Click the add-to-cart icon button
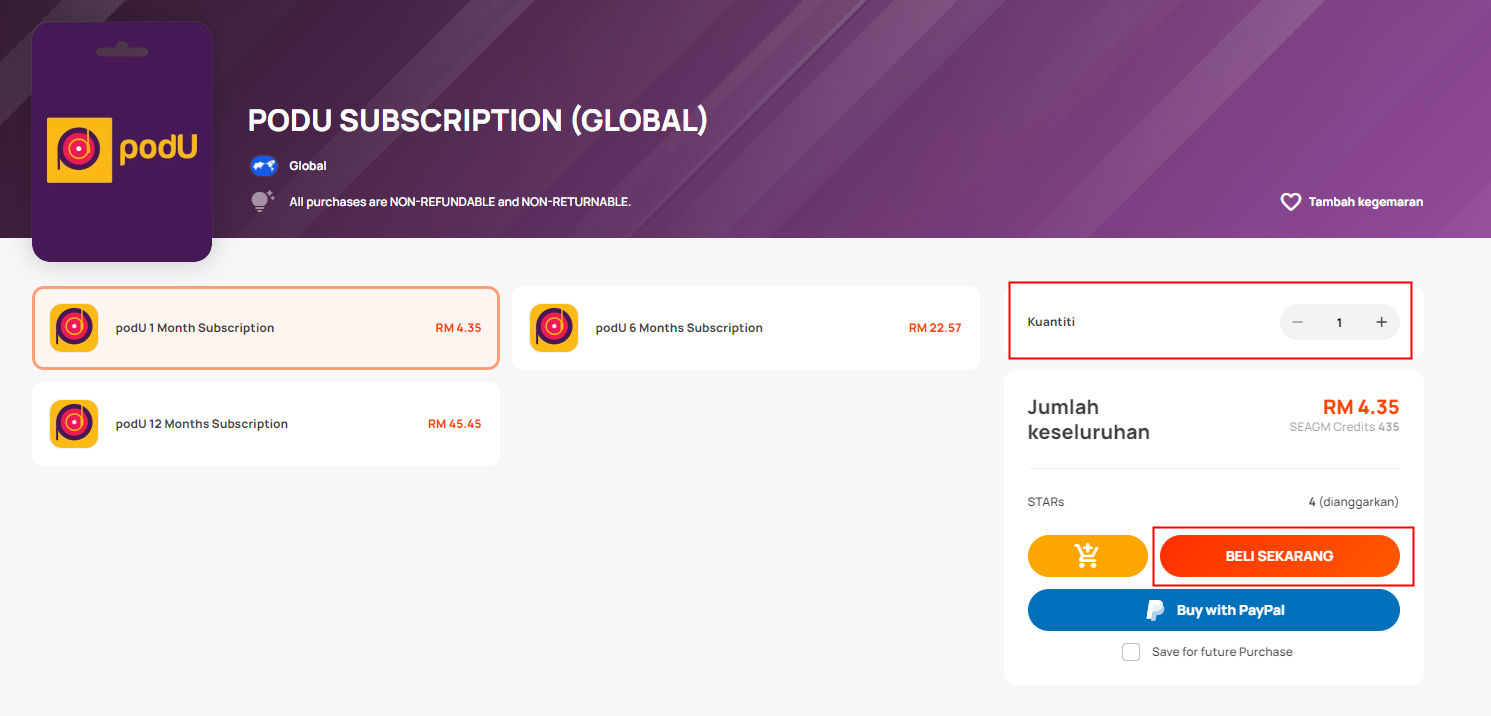Image resolution: width=1491 pixels, height=716 pixels. pyautogui.click(x=1087, y=556)
